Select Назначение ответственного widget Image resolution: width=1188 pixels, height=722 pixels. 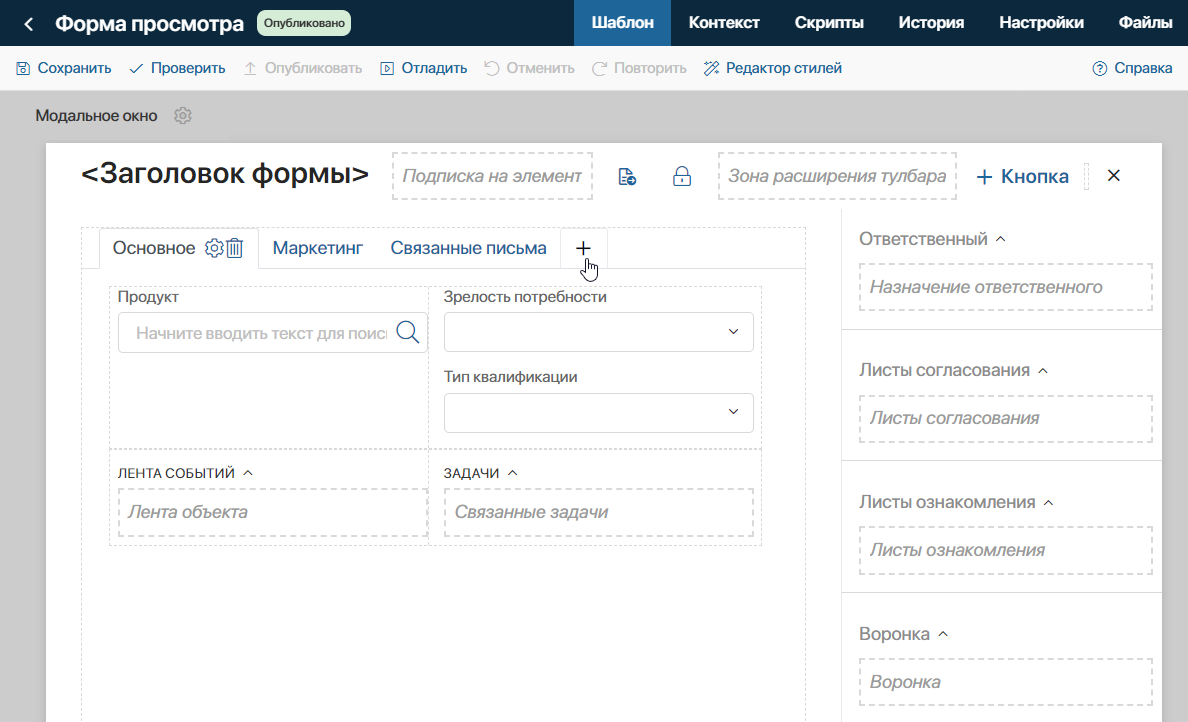pos(1005,287)
